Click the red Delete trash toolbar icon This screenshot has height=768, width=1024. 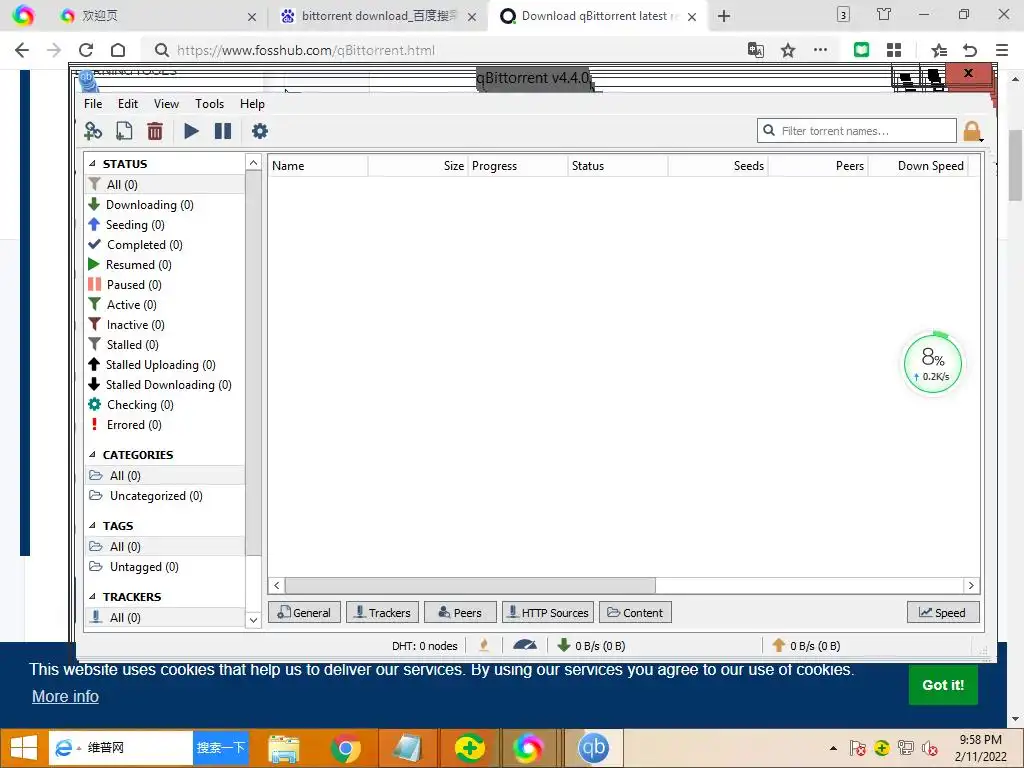pos(155,131)
